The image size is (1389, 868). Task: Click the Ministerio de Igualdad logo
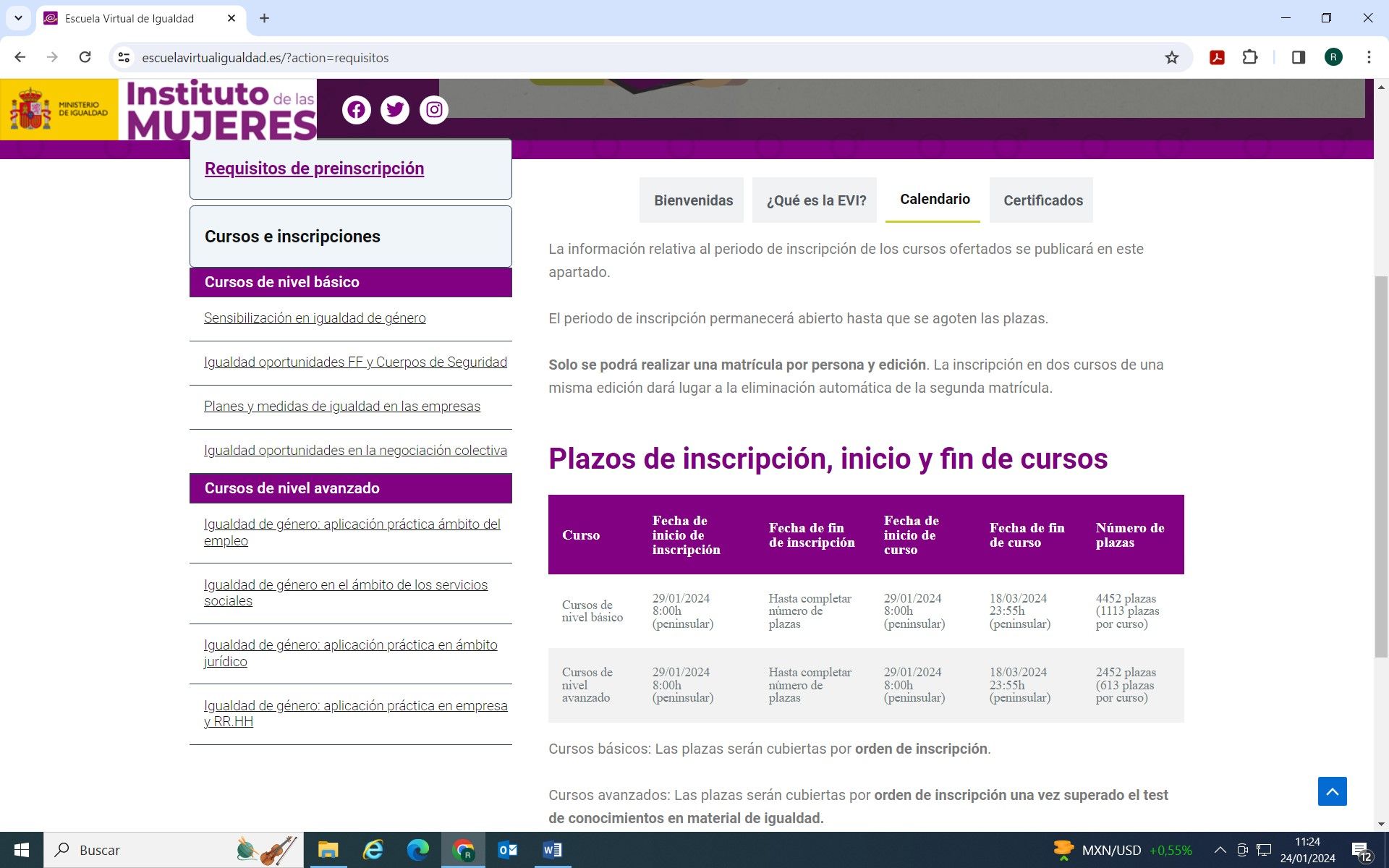pos(59,109)
